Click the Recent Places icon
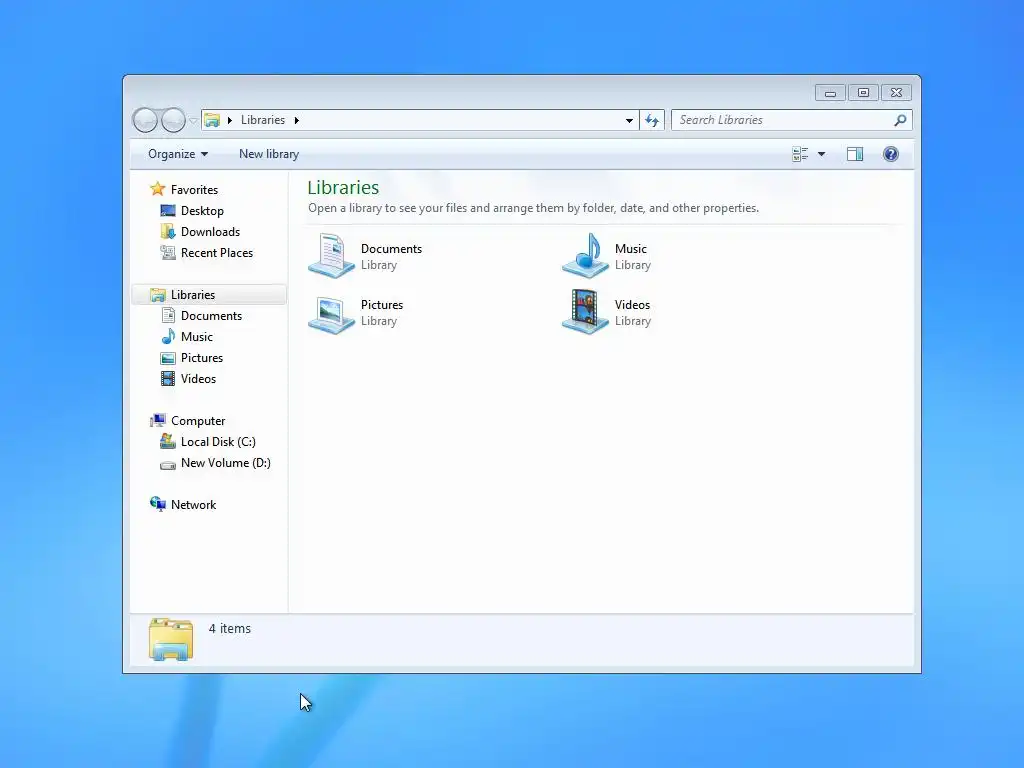The image size is (1024, 768). [168, 253]
